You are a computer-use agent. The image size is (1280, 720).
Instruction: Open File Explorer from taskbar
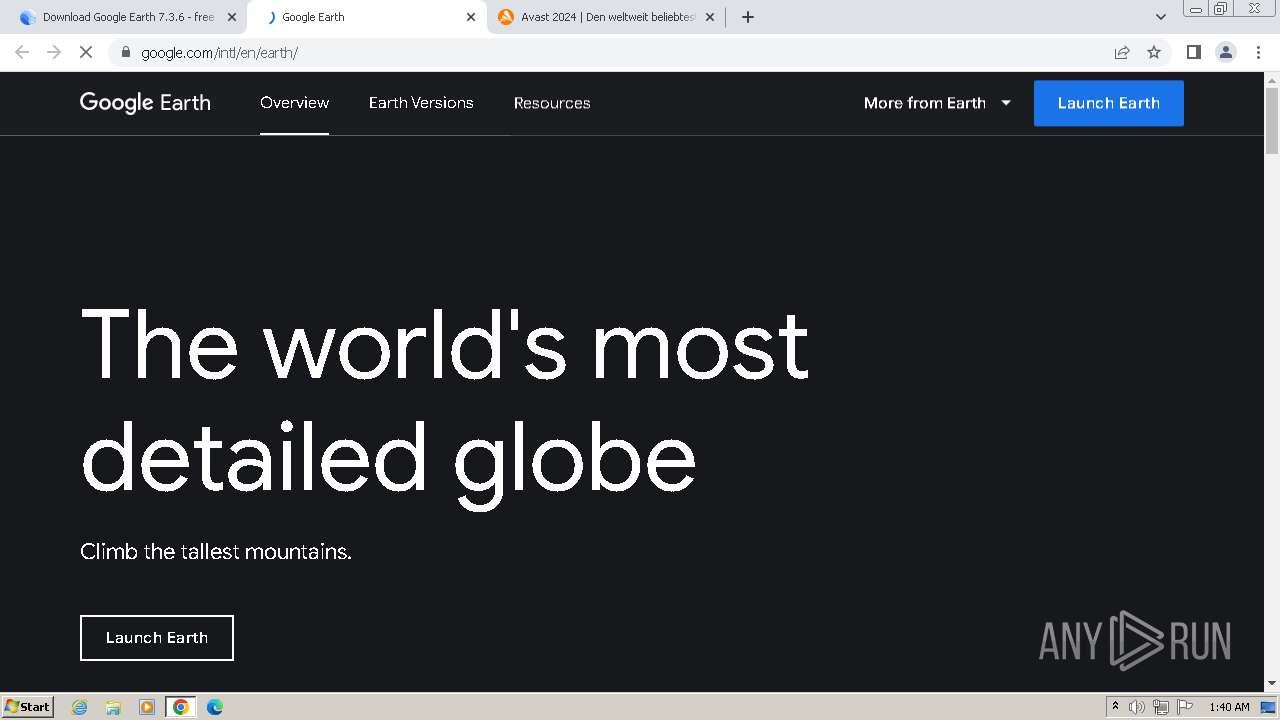pos(113,707)
